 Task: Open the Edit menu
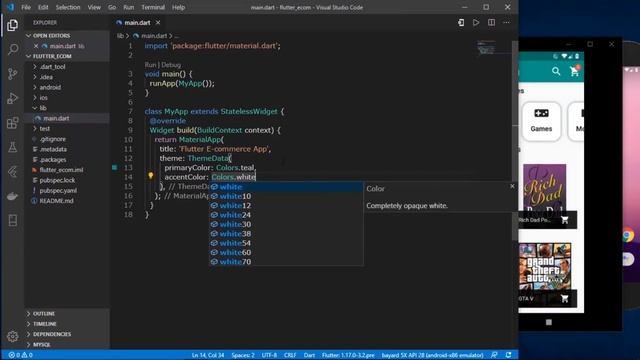coord(43,7)
